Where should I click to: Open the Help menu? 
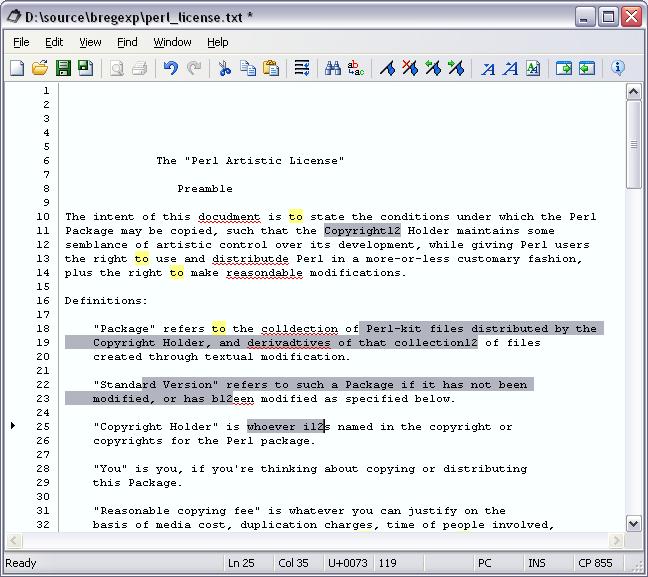coord(217,42)
